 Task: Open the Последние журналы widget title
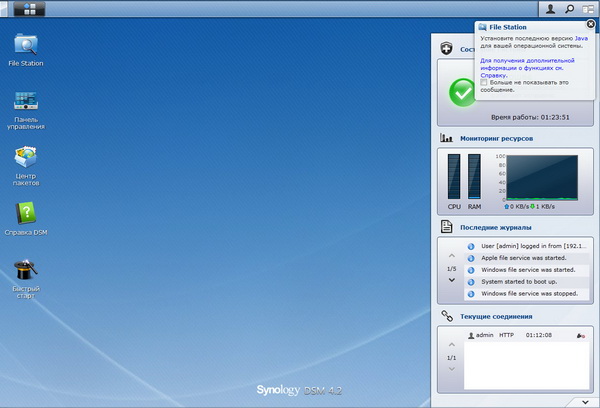point(494,228)
